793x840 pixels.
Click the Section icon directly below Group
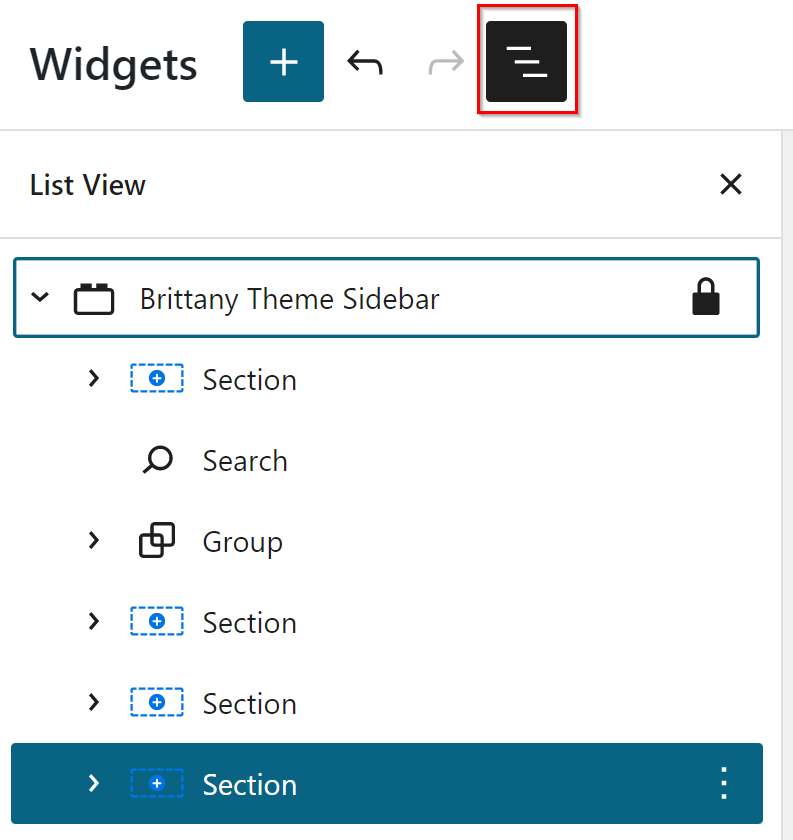(157, 622)
